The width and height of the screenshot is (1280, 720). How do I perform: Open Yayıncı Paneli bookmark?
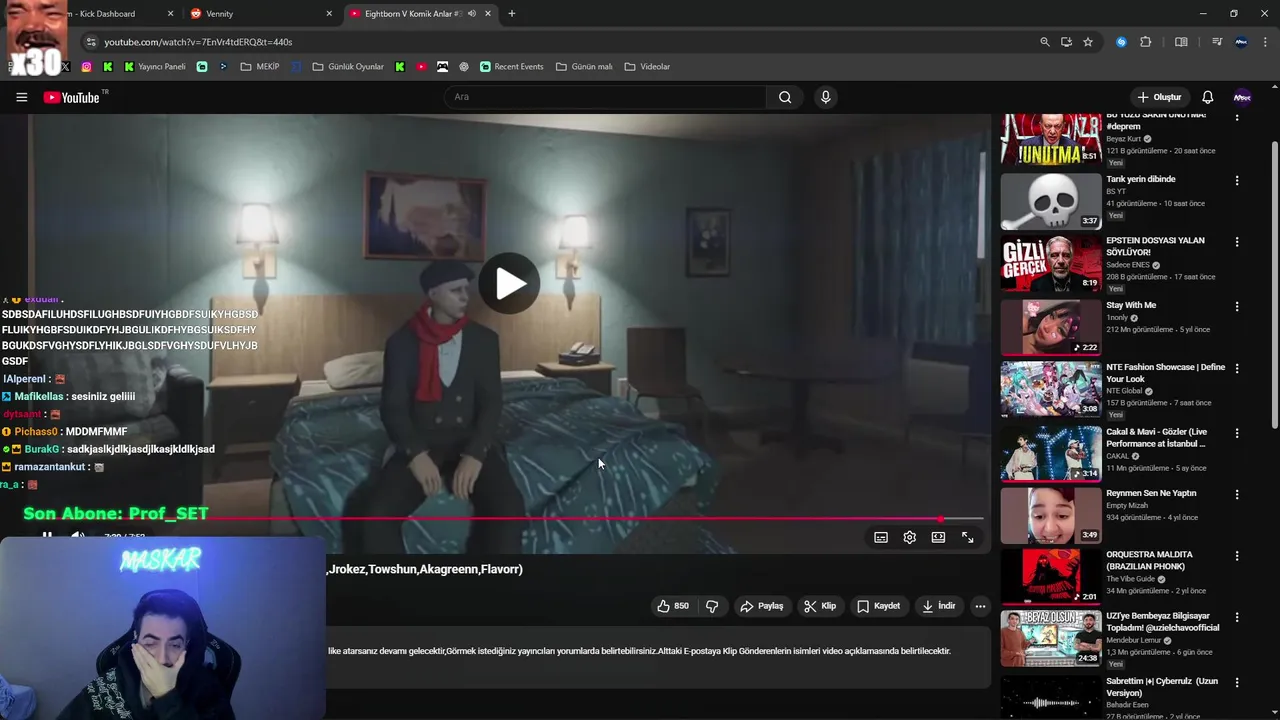point(155,67)
